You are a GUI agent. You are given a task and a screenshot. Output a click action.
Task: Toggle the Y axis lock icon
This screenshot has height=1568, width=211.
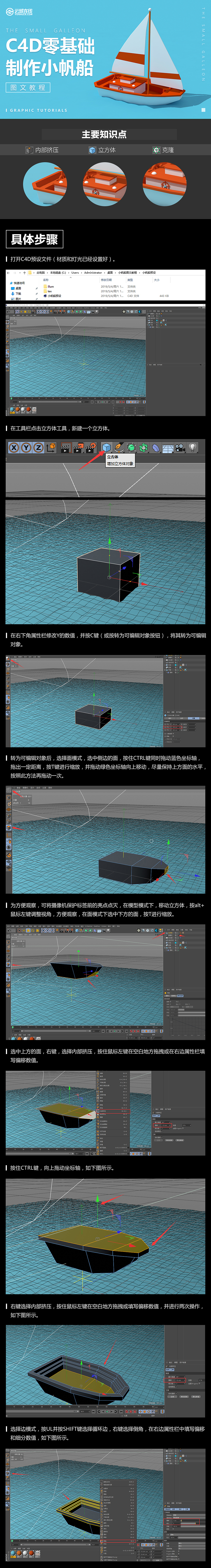click(x=26, y=447)
